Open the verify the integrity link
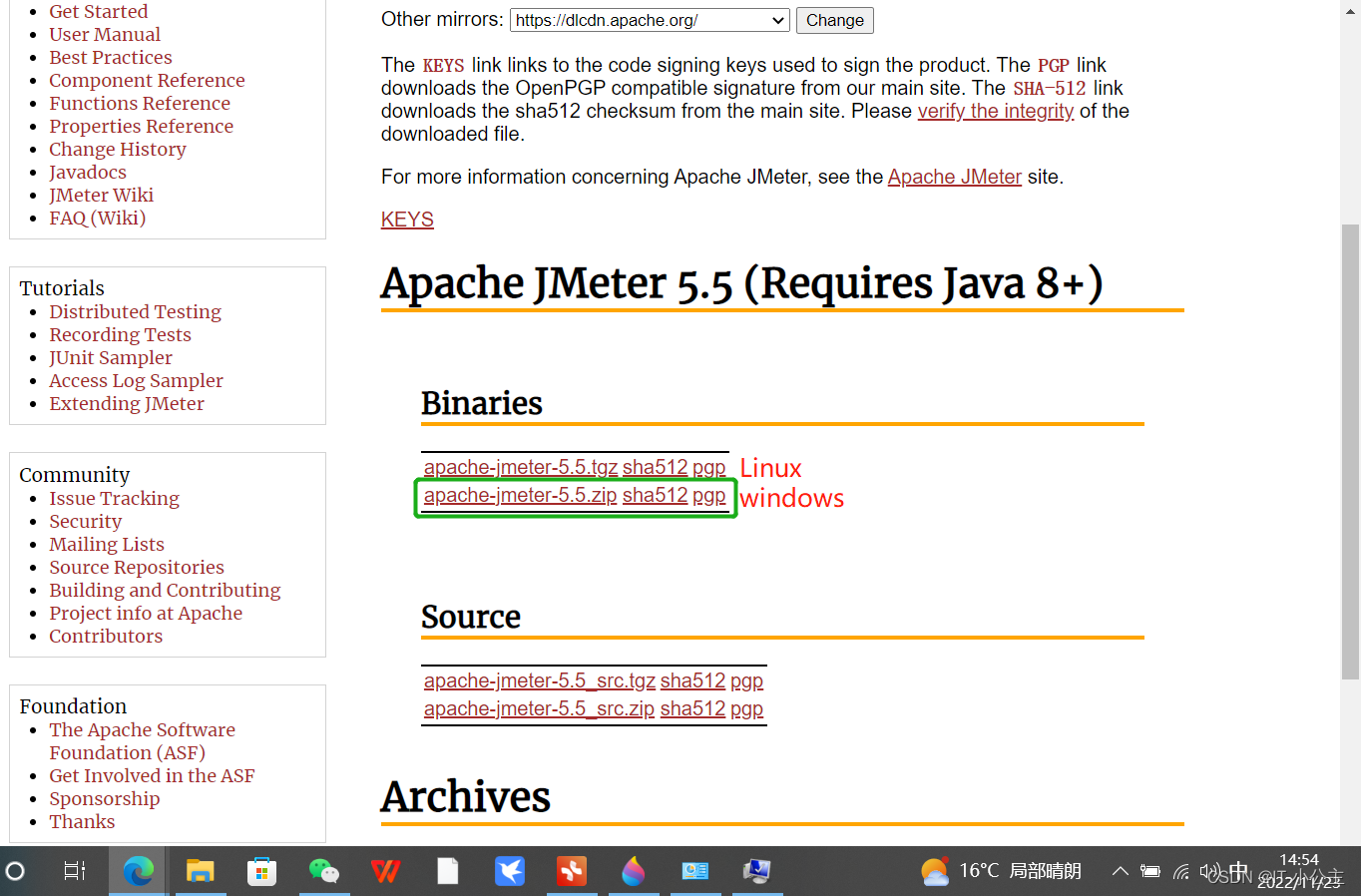This screenshot has height=896, width=1361. (996, 111)
